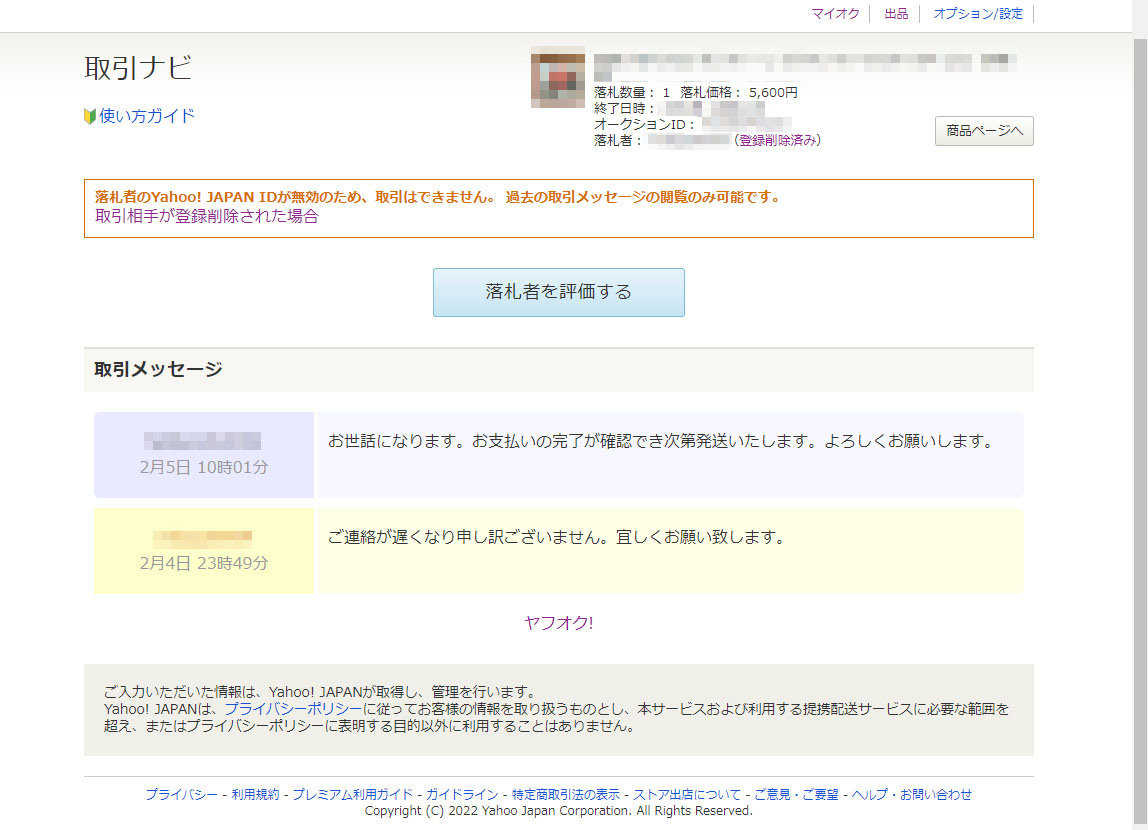Click the プライバシー footer link
The width and height of the screenshot is (1148, 830).
(181, 795)
